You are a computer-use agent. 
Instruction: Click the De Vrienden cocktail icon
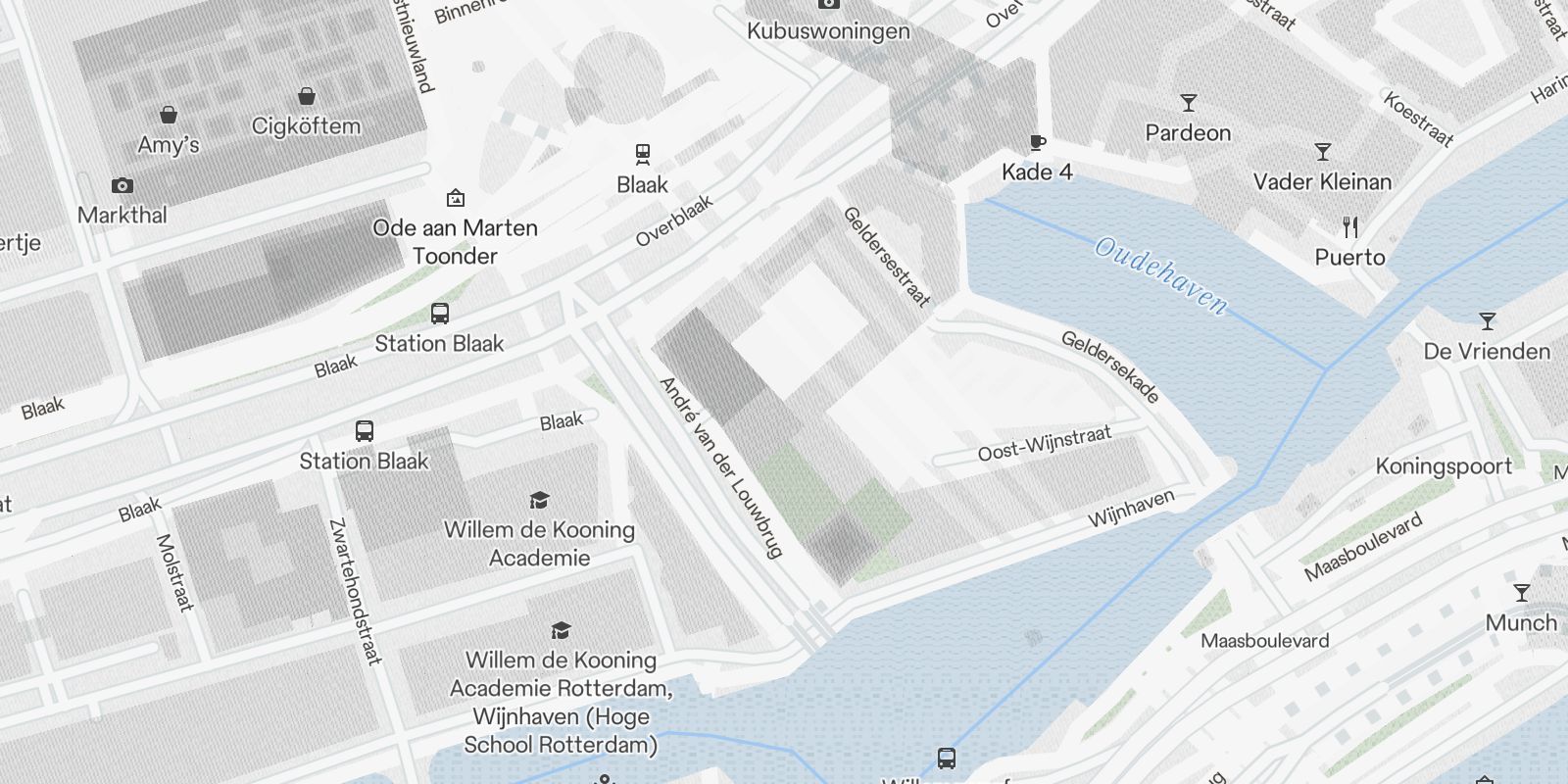point(1488,321)
